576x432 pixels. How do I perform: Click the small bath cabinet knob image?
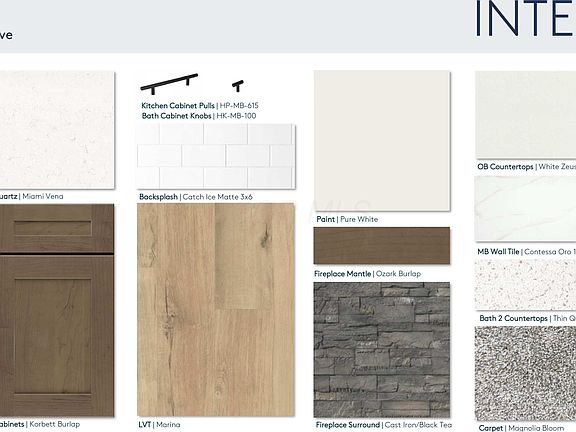tap(238, 86)
